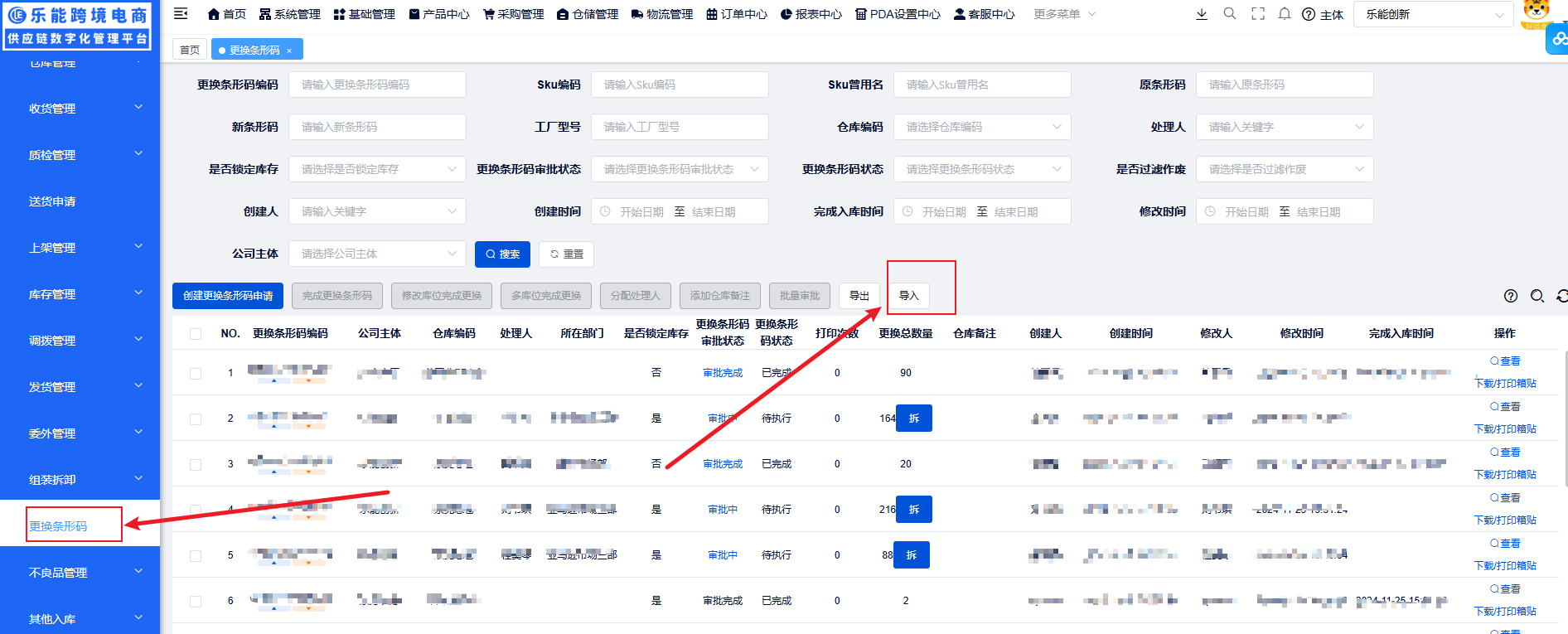Screen dimensions: 1568x634
Task: Click the table search magnifier icon
Action: [x=1537, y=296]
